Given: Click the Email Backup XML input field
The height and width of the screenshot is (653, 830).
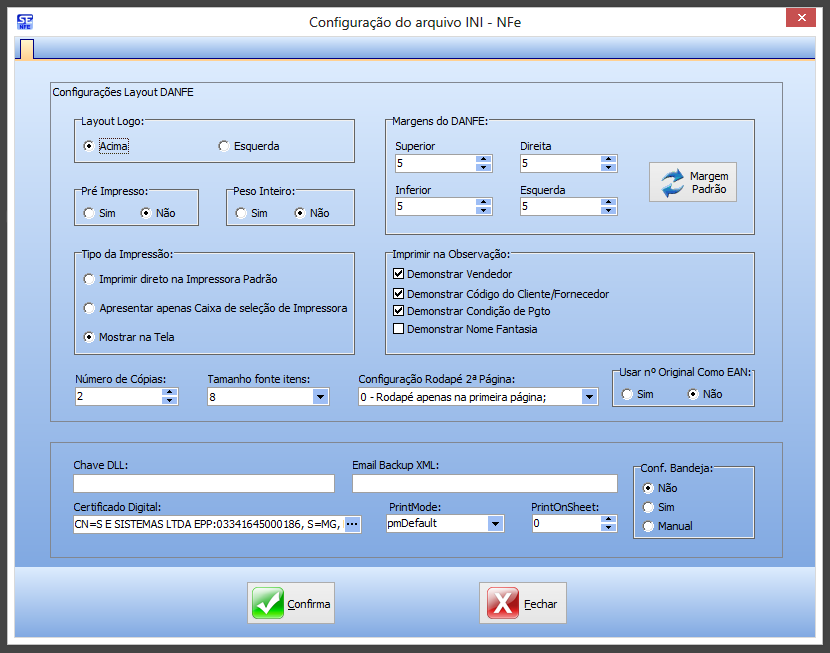Looking at the screenshot, I should (483, 484).
